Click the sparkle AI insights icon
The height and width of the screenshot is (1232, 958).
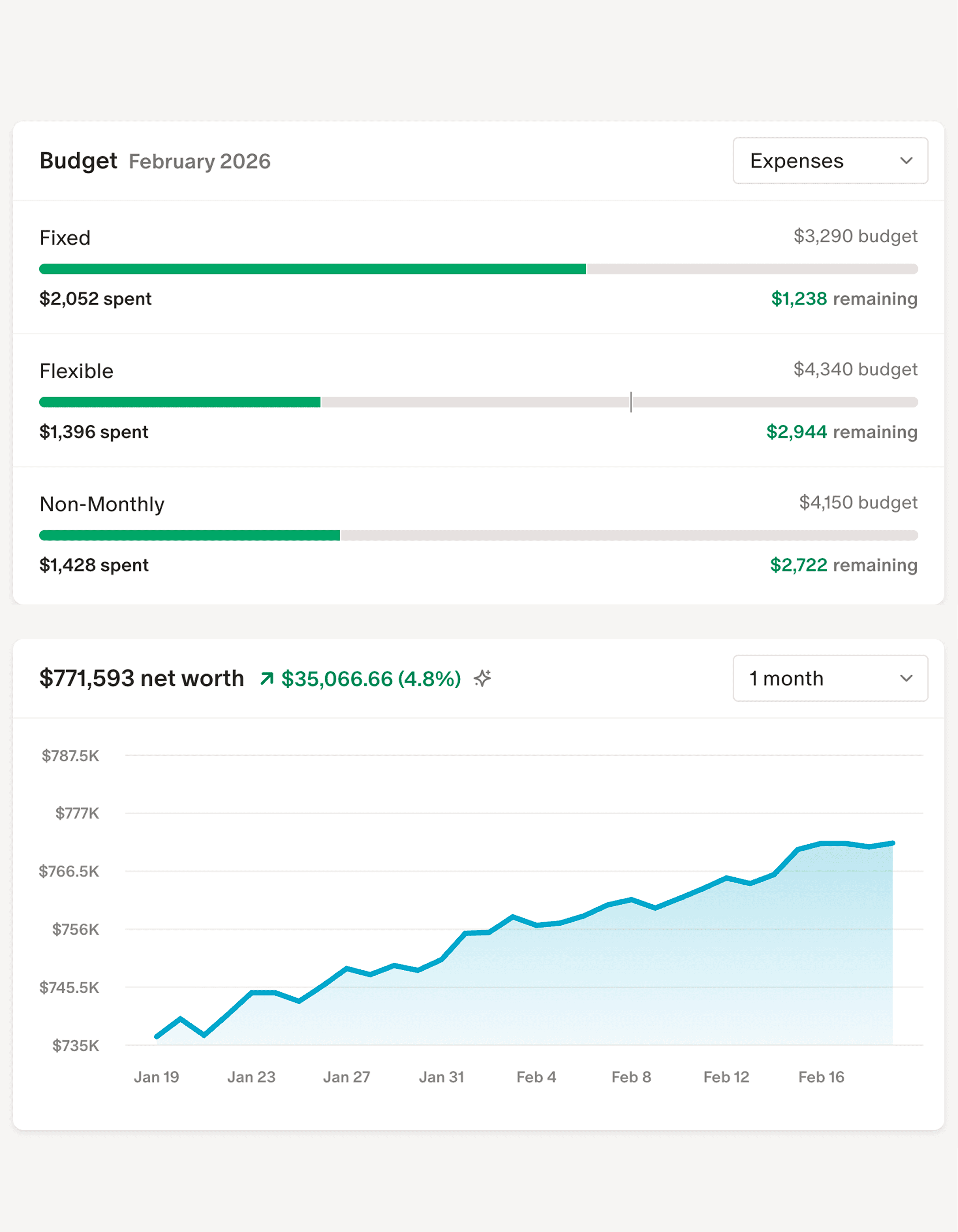[483, 679]
